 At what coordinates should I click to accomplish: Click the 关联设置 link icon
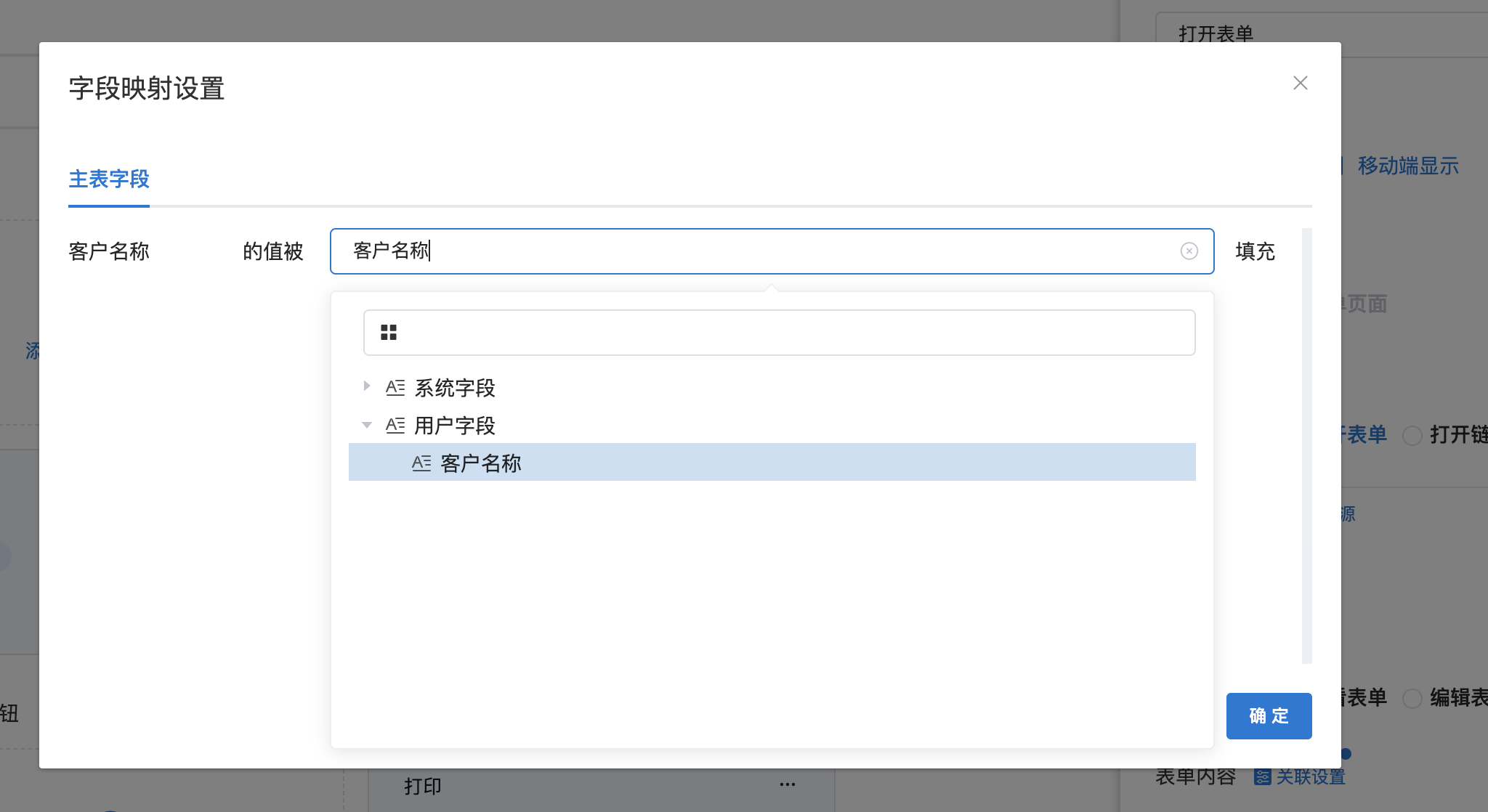1262,777
